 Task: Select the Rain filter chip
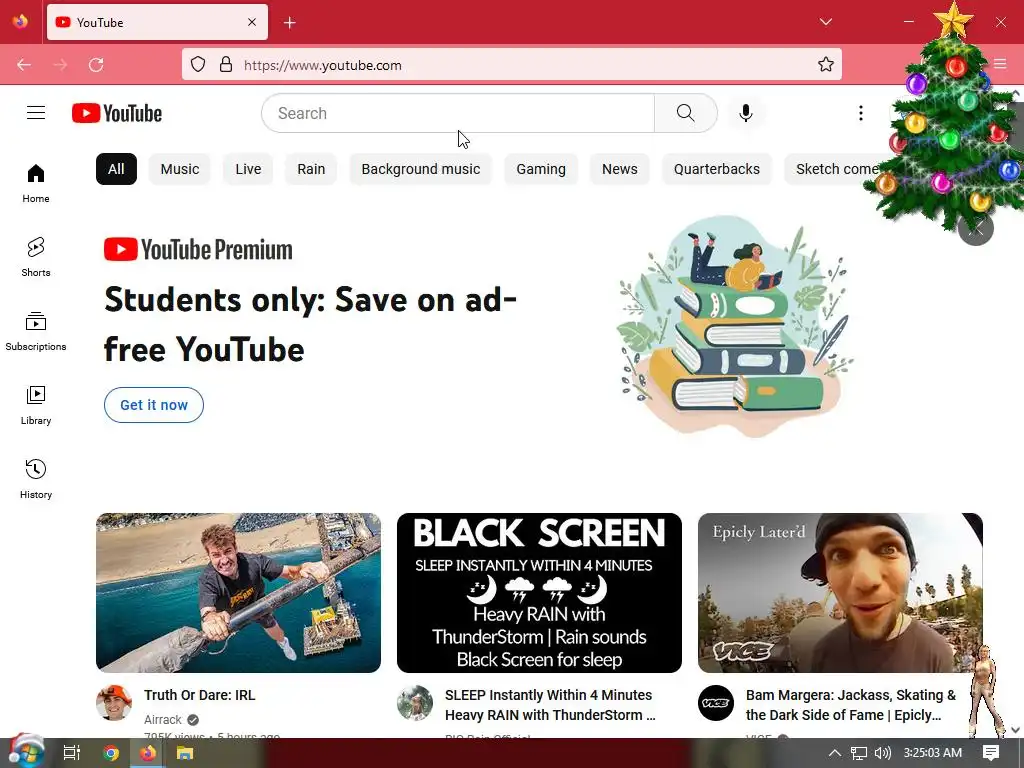[x=311, y=169]
